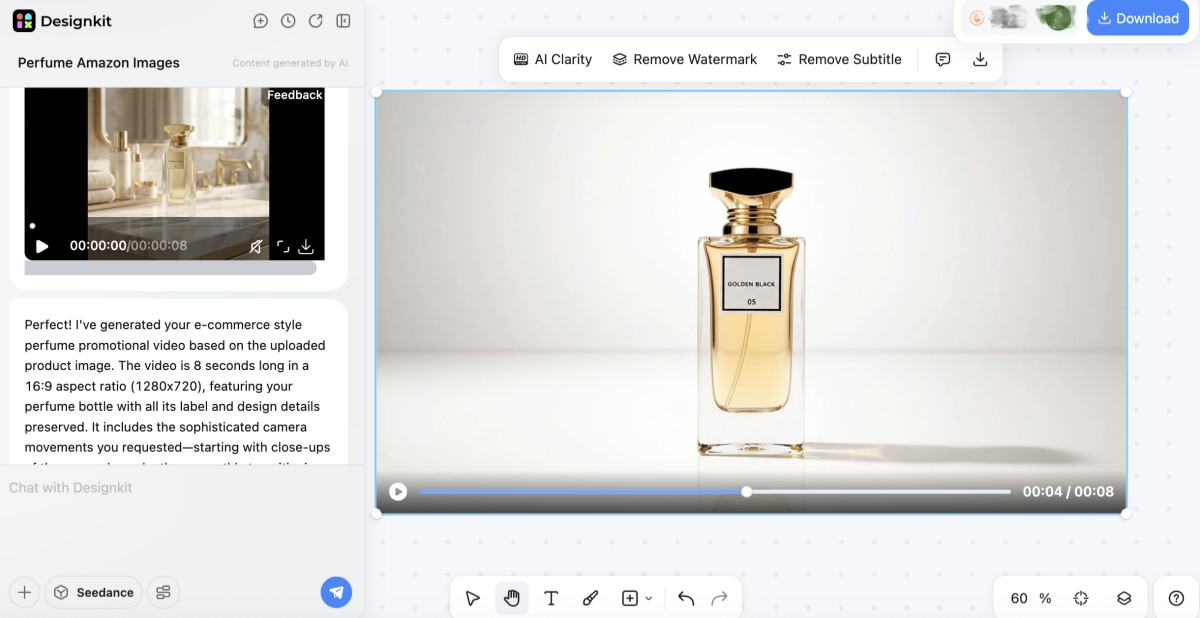Open the Feedback panel
Screen dimensions: 1200x618
(293, 95)
